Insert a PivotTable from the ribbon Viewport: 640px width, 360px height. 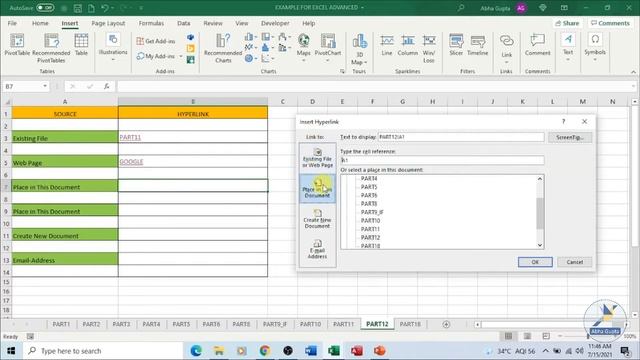point(17,45)
